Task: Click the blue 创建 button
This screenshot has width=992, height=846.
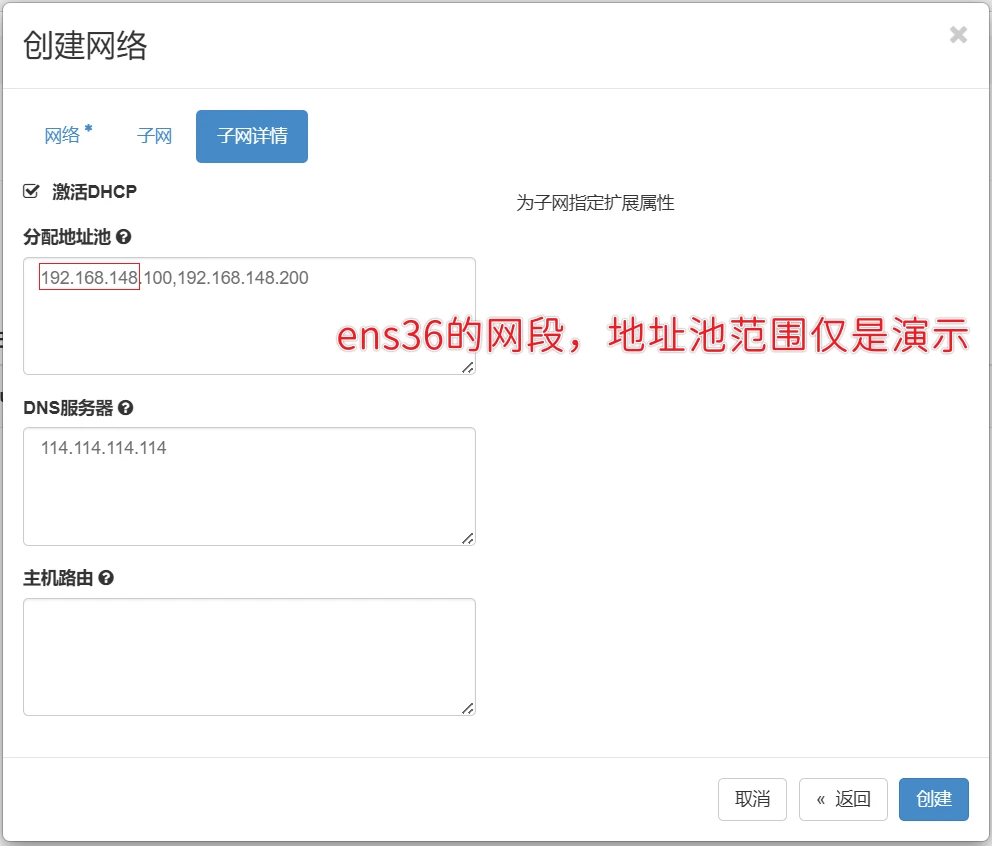Action: coord(933,799)
